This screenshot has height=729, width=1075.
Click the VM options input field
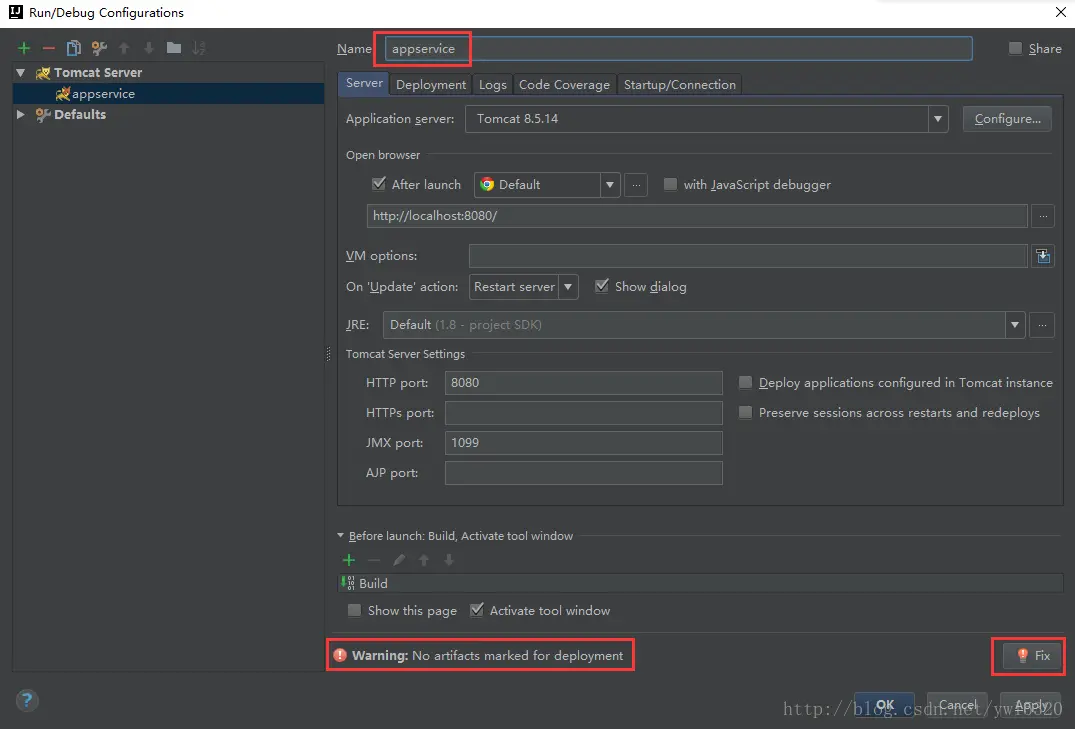point(748,256)
